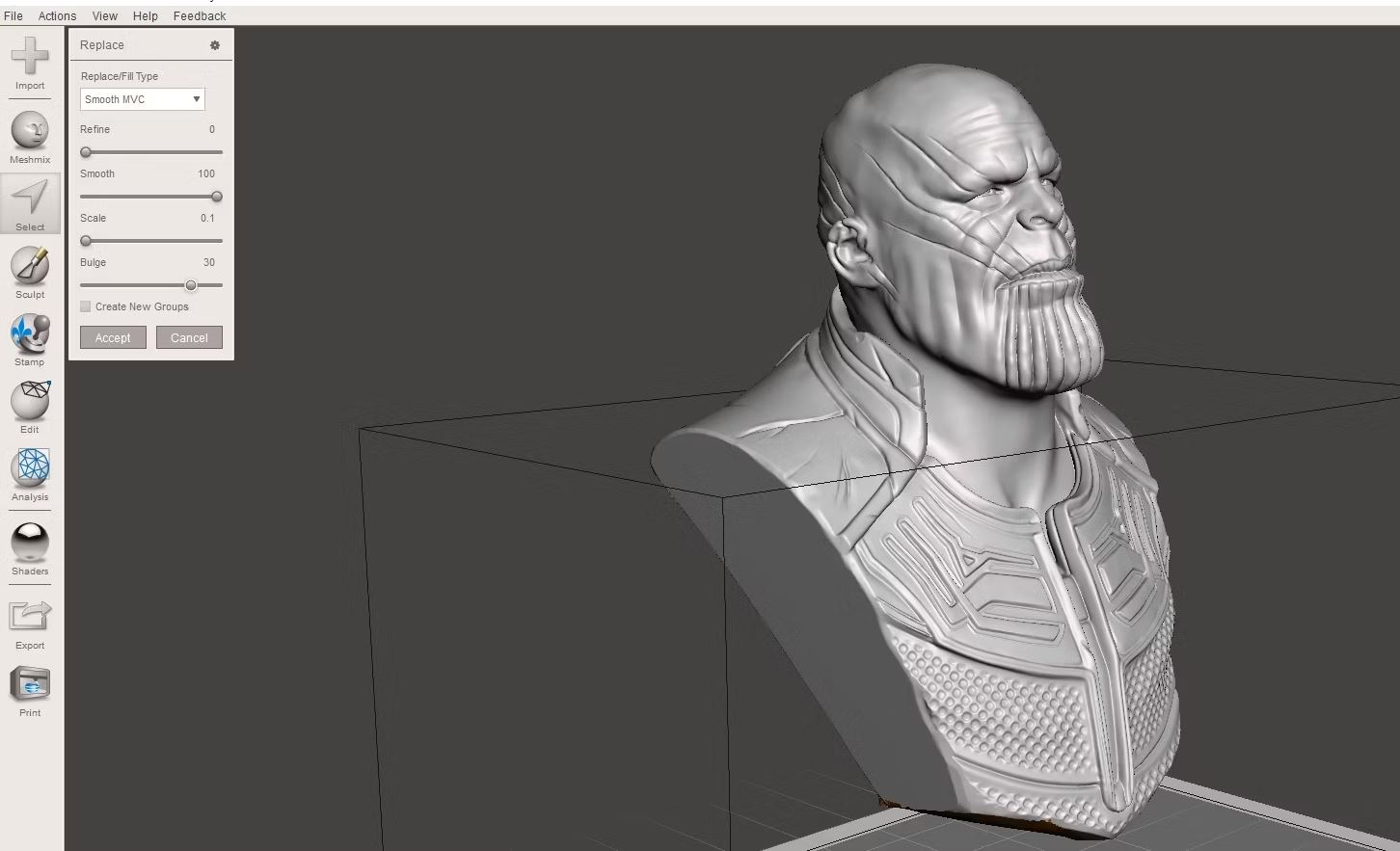Click the Refine value 0
1400x851 pixels.
[x=212, y=129]
